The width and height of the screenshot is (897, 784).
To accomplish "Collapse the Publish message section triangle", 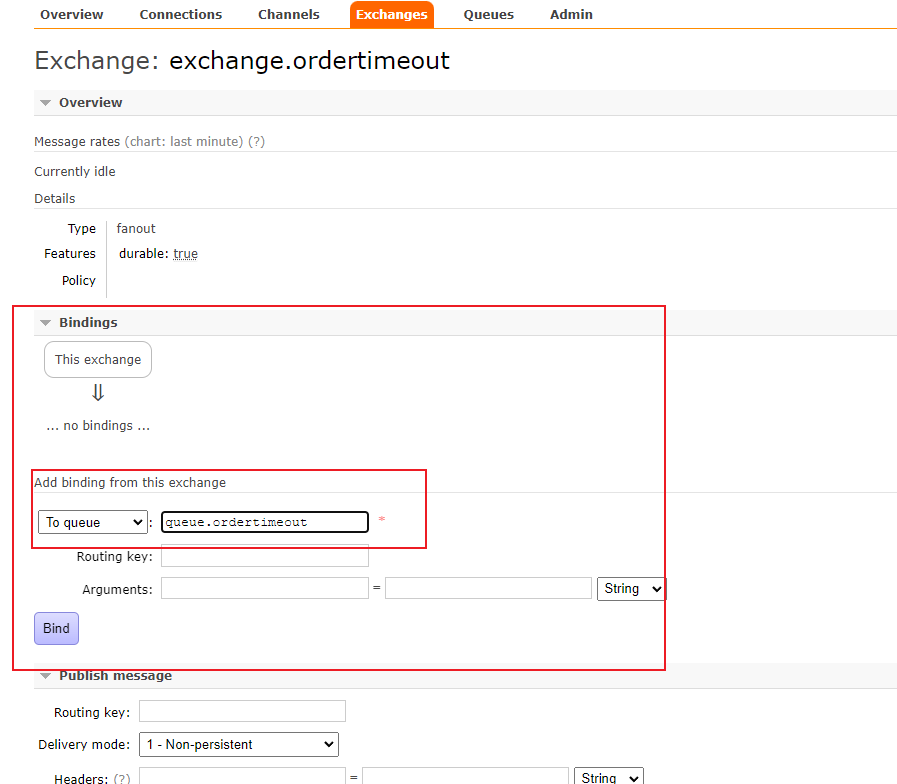I will [45, 677].
